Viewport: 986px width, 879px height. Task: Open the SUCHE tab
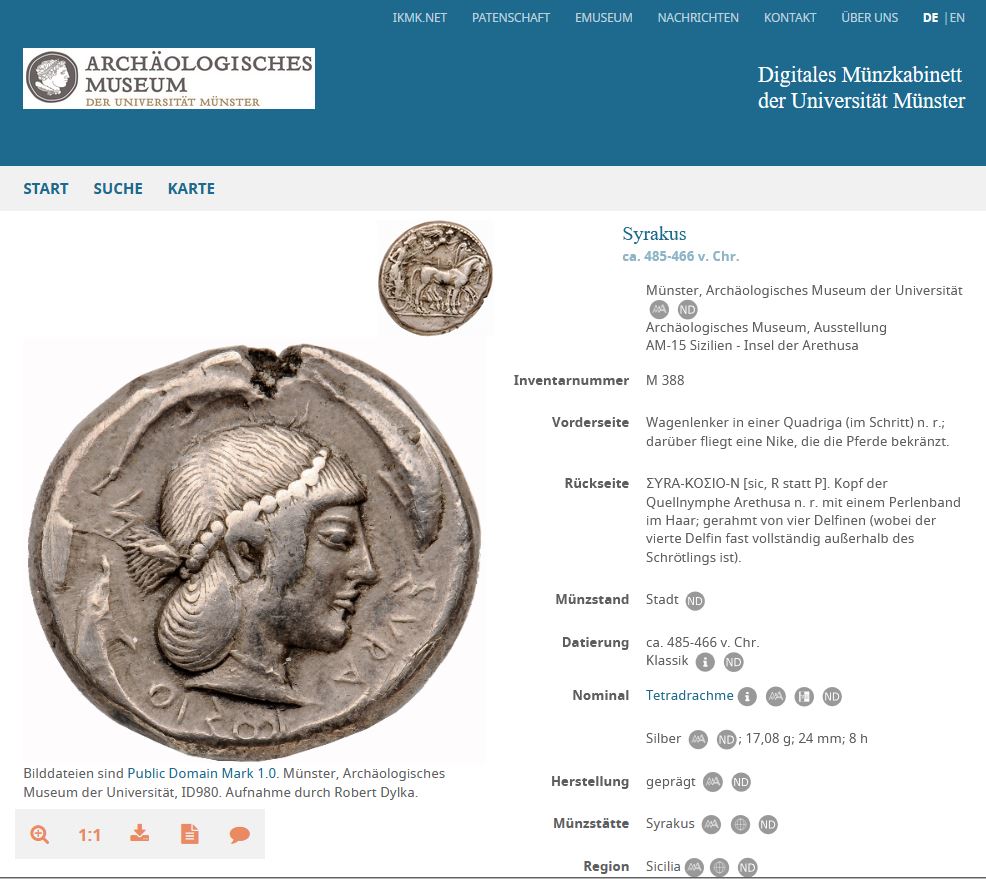point(118,189)
